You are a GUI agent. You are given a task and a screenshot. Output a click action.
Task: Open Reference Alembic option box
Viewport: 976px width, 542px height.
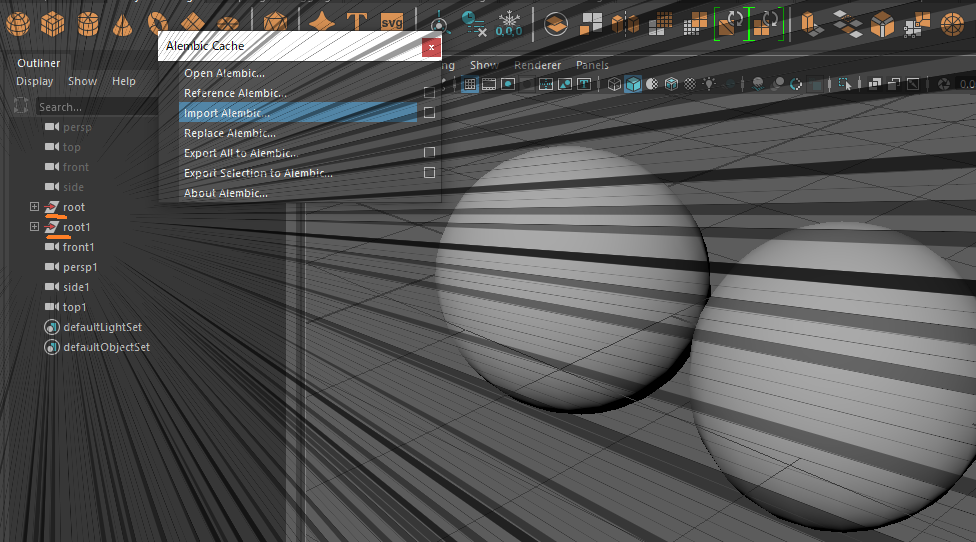pyautogui.click(x=429, y=93)
